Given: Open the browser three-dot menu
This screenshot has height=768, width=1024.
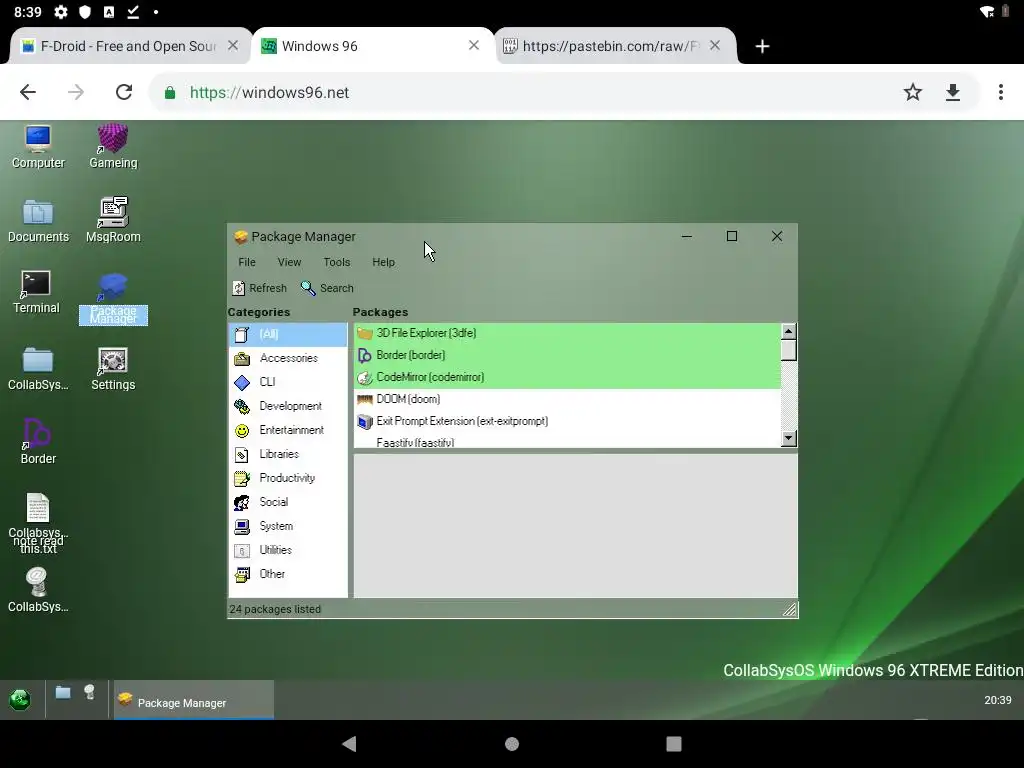Looking at the screenshot, I should coord(1000,92).
